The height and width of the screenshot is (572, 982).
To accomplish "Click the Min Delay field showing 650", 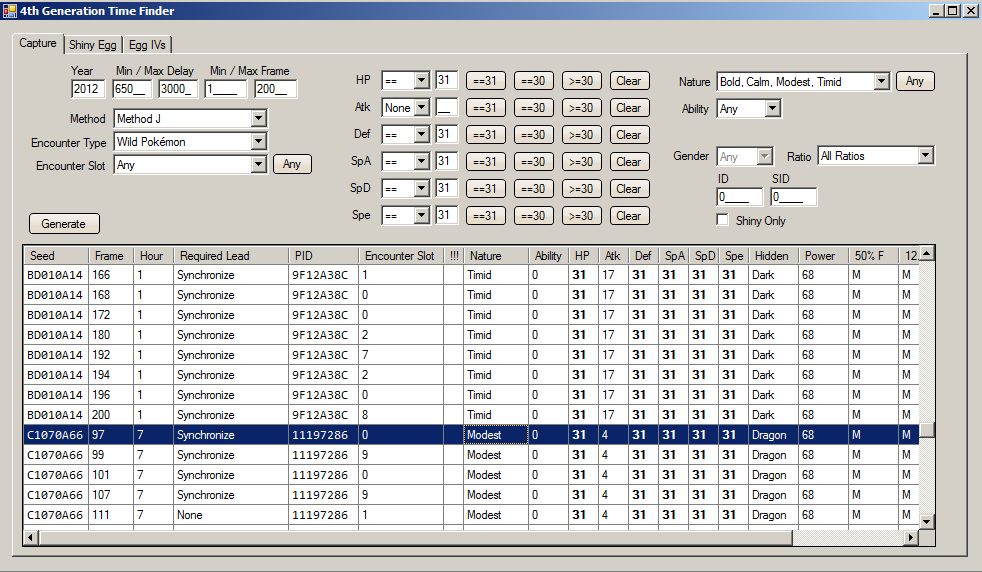I will pyautogui.click(x=132, y=89).
